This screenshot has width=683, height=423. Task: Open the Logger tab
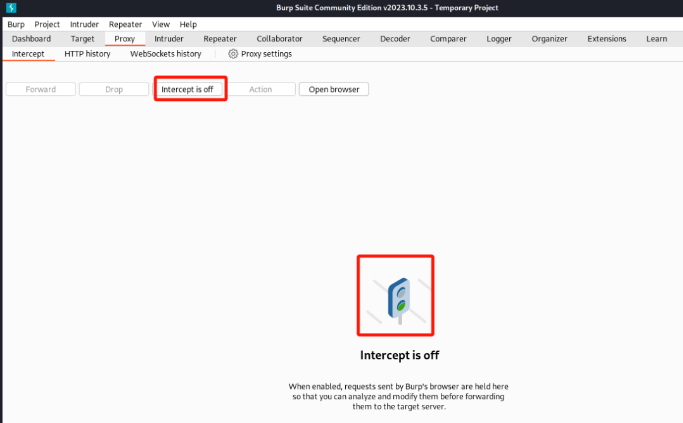499,39
